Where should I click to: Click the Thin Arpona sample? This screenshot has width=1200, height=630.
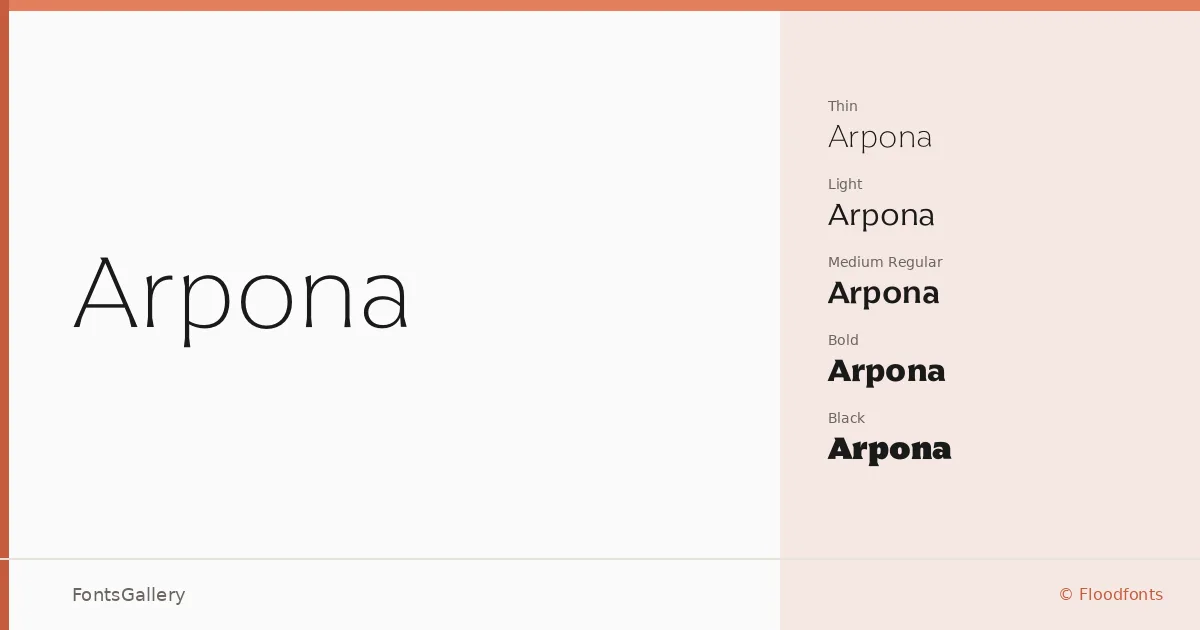pyautogui.click(x=880, y=138)
